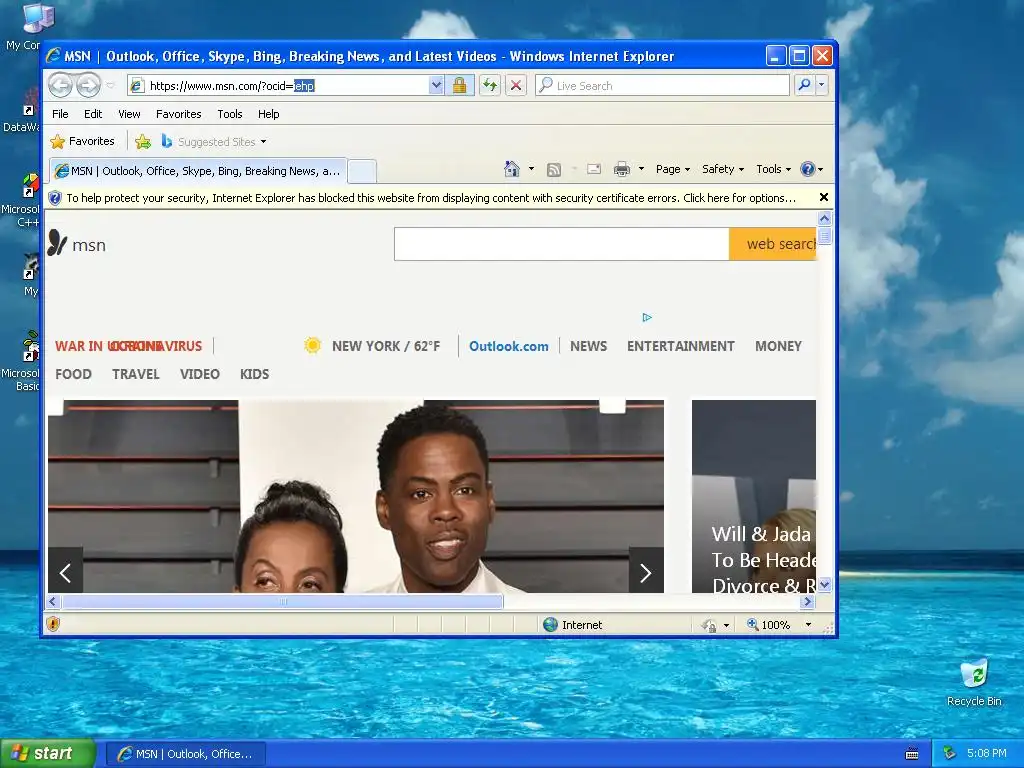Click the Live Search magnifier button
This screenshot has height=768, width=1024.
coord(805,86)
